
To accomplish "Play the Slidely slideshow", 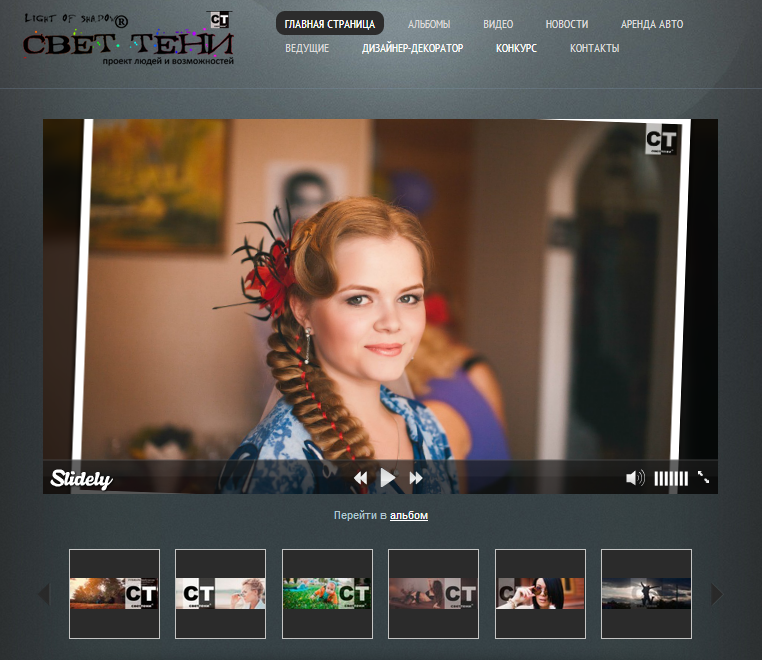I will (x=388, y=478).
